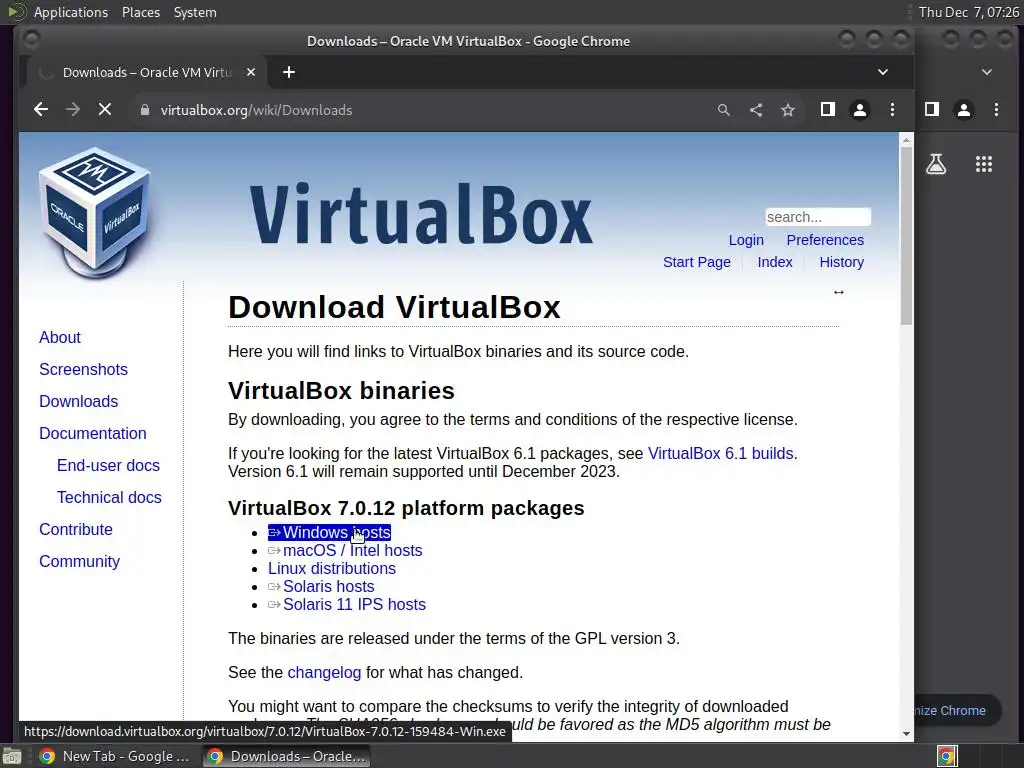The image size is (1024, 768).
Task: Open the History link
Action: point(841,263)
